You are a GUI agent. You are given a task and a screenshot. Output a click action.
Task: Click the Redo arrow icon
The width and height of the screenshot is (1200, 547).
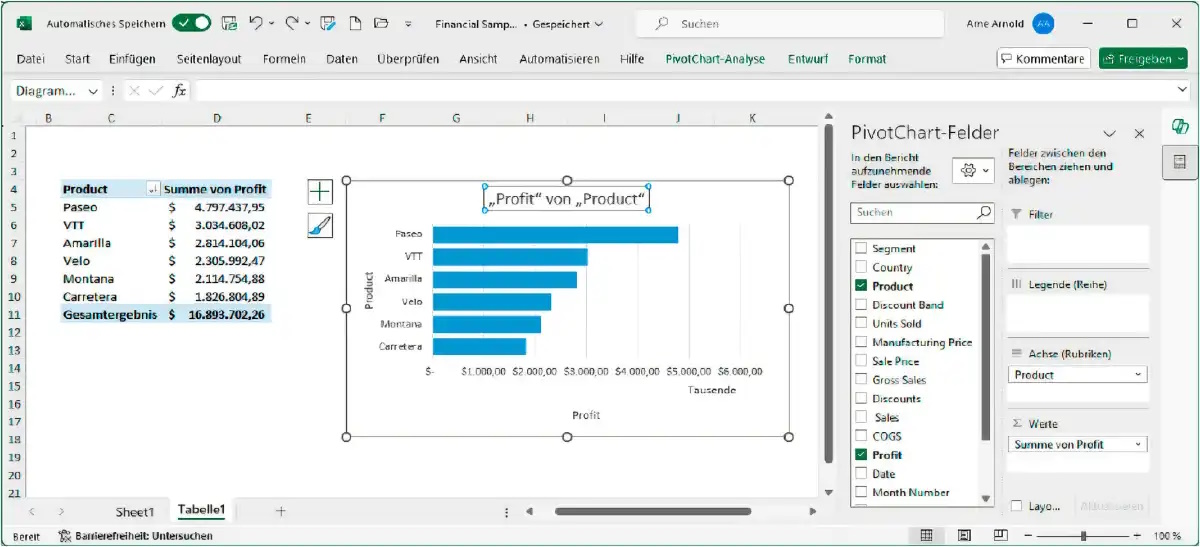[291, 23]
